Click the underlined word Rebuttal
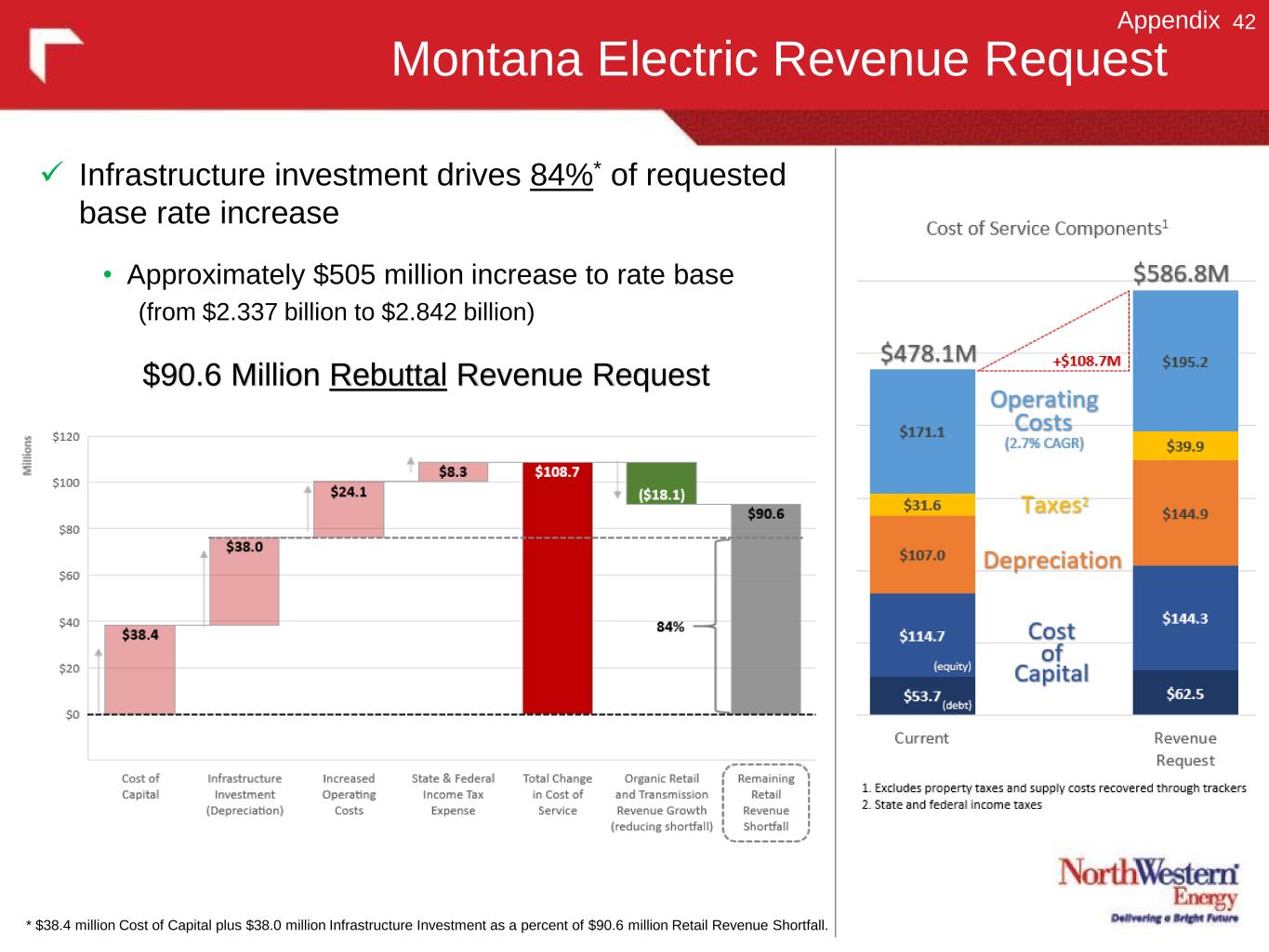This screenshot has height=952, width=1269. tap(388, 375)
